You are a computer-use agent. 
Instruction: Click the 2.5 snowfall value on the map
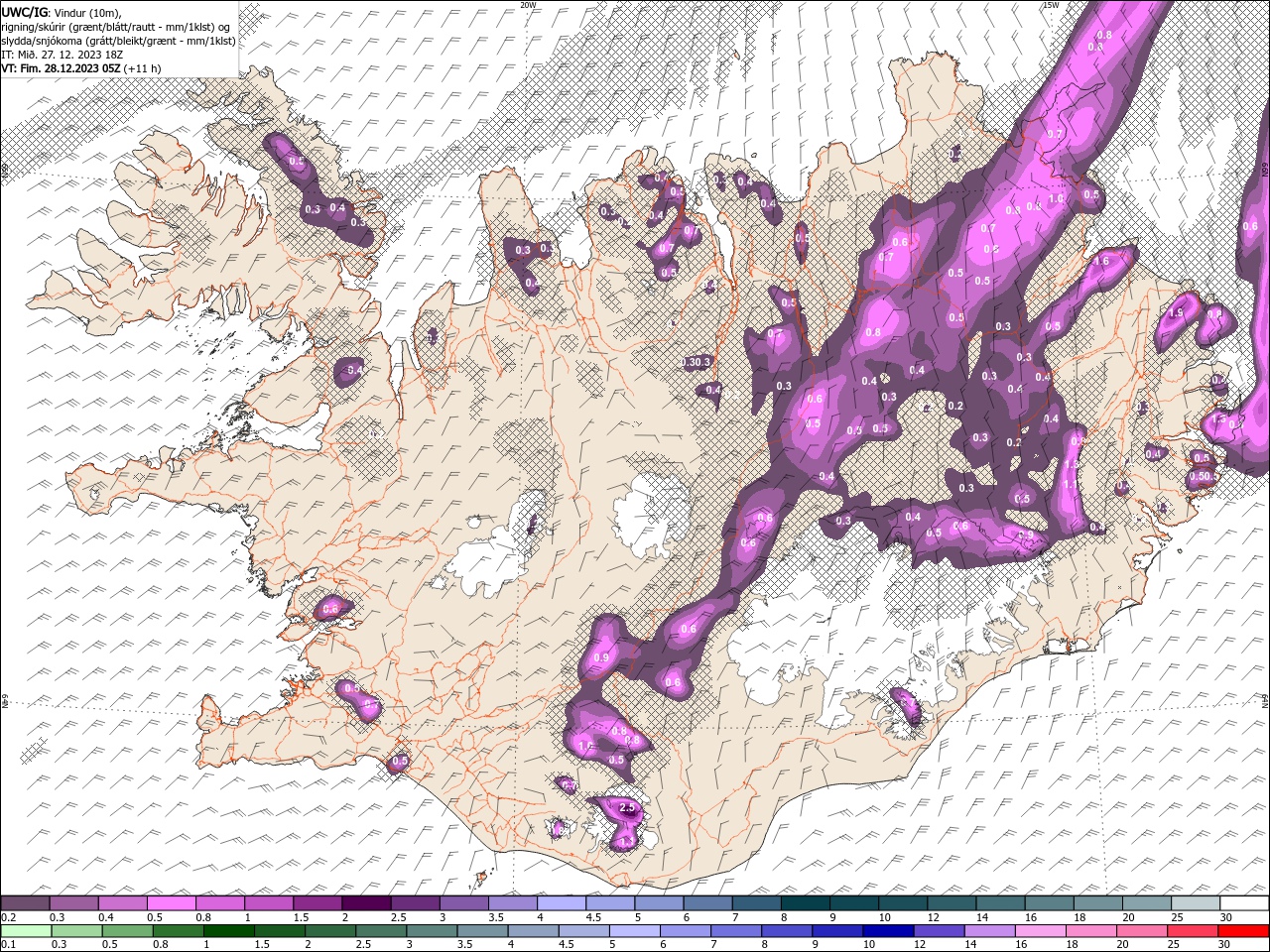pos(626,809)
